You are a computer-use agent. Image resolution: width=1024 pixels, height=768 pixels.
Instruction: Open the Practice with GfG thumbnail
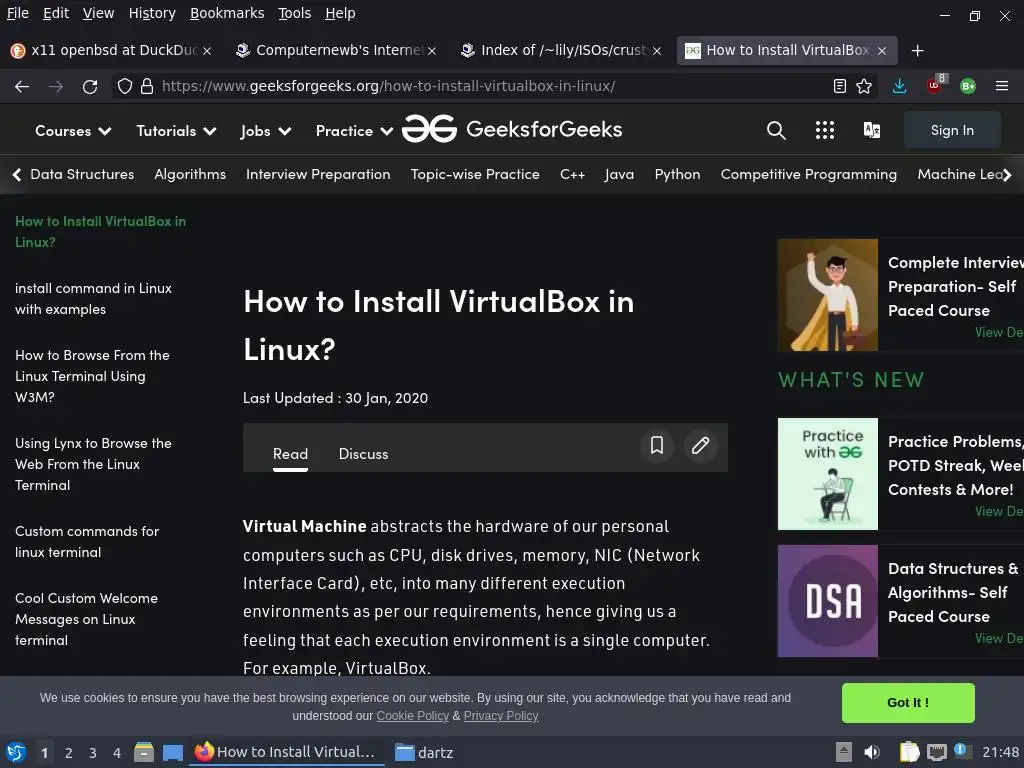pos(827,474)
